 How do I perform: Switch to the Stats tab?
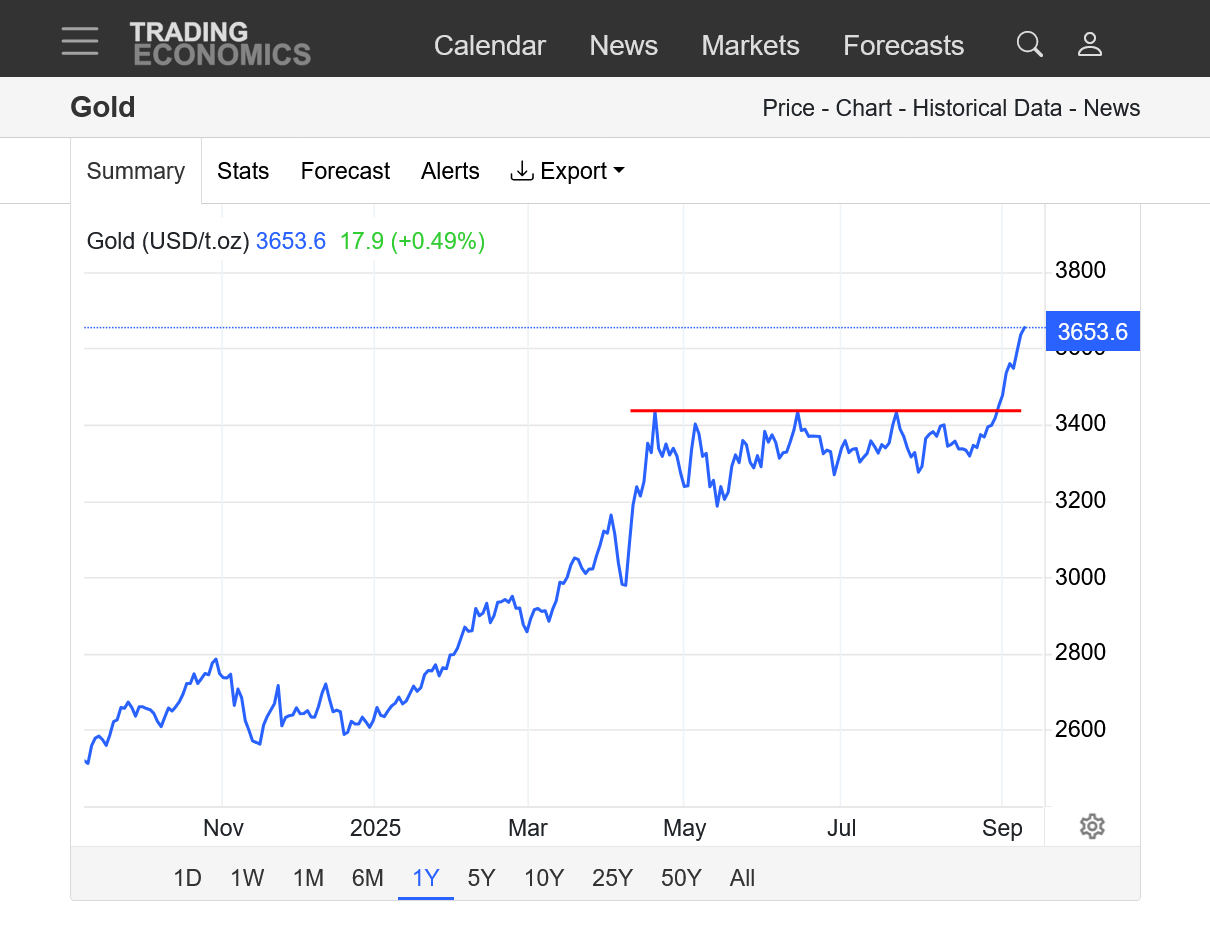243,171
